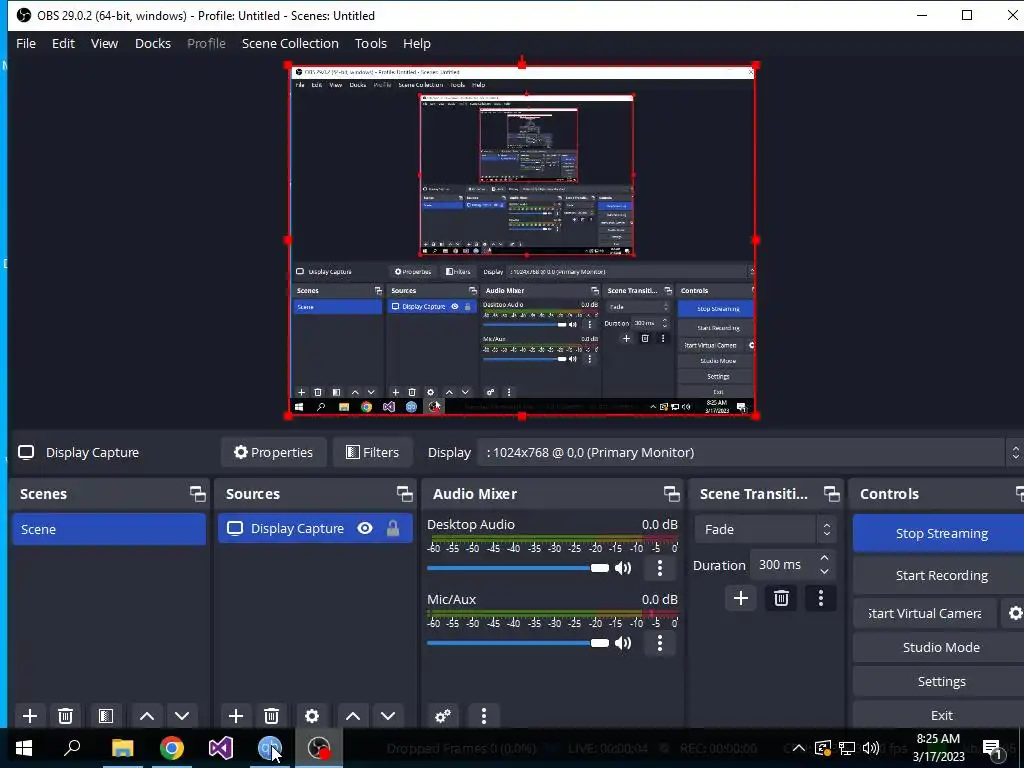Open the View menu
The height and width of the screenshot is (768, 1024).
(104, 43)
